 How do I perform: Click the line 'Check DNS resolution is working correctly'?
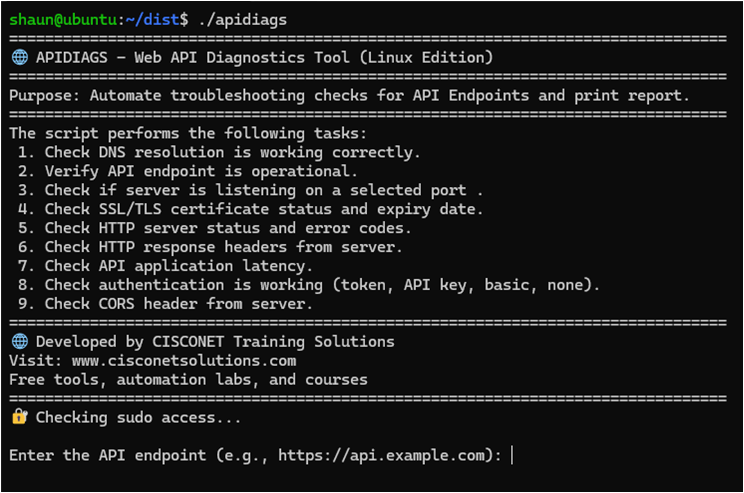click(x=232, y=152)
